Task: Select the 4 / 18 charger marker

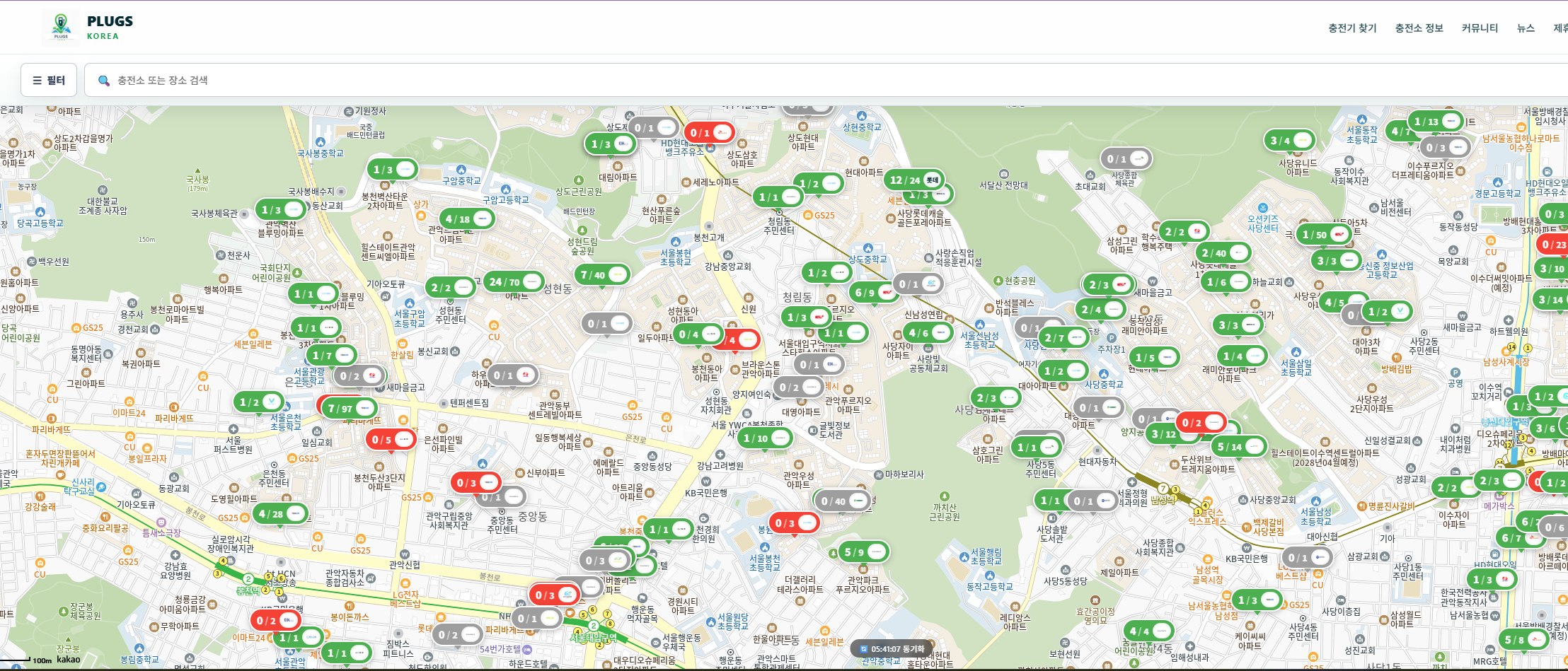Action: pyautogui.click(x=466, y=218)
